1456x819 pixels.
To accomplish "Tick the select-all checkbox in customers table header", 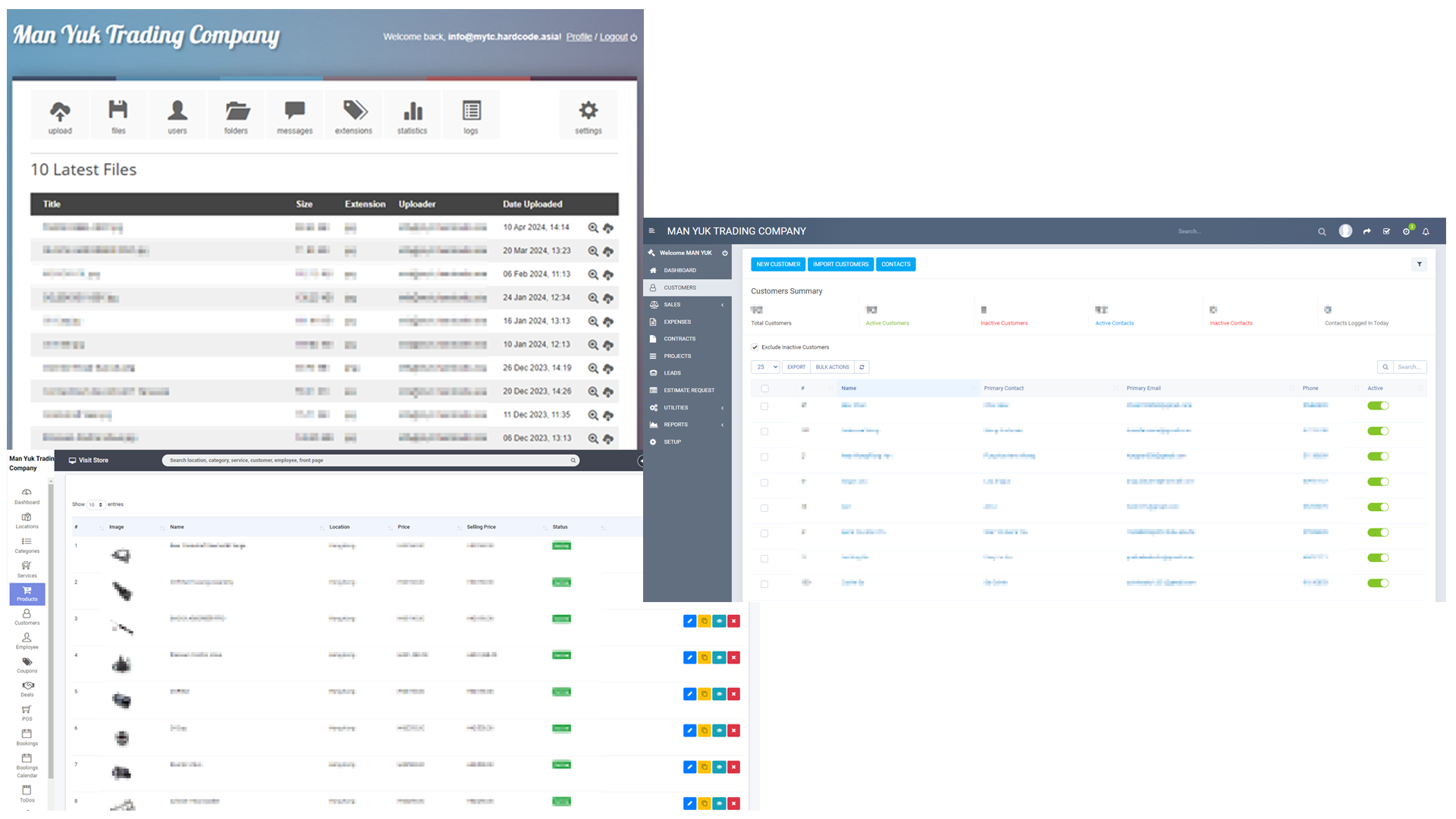I will [764, 388].
